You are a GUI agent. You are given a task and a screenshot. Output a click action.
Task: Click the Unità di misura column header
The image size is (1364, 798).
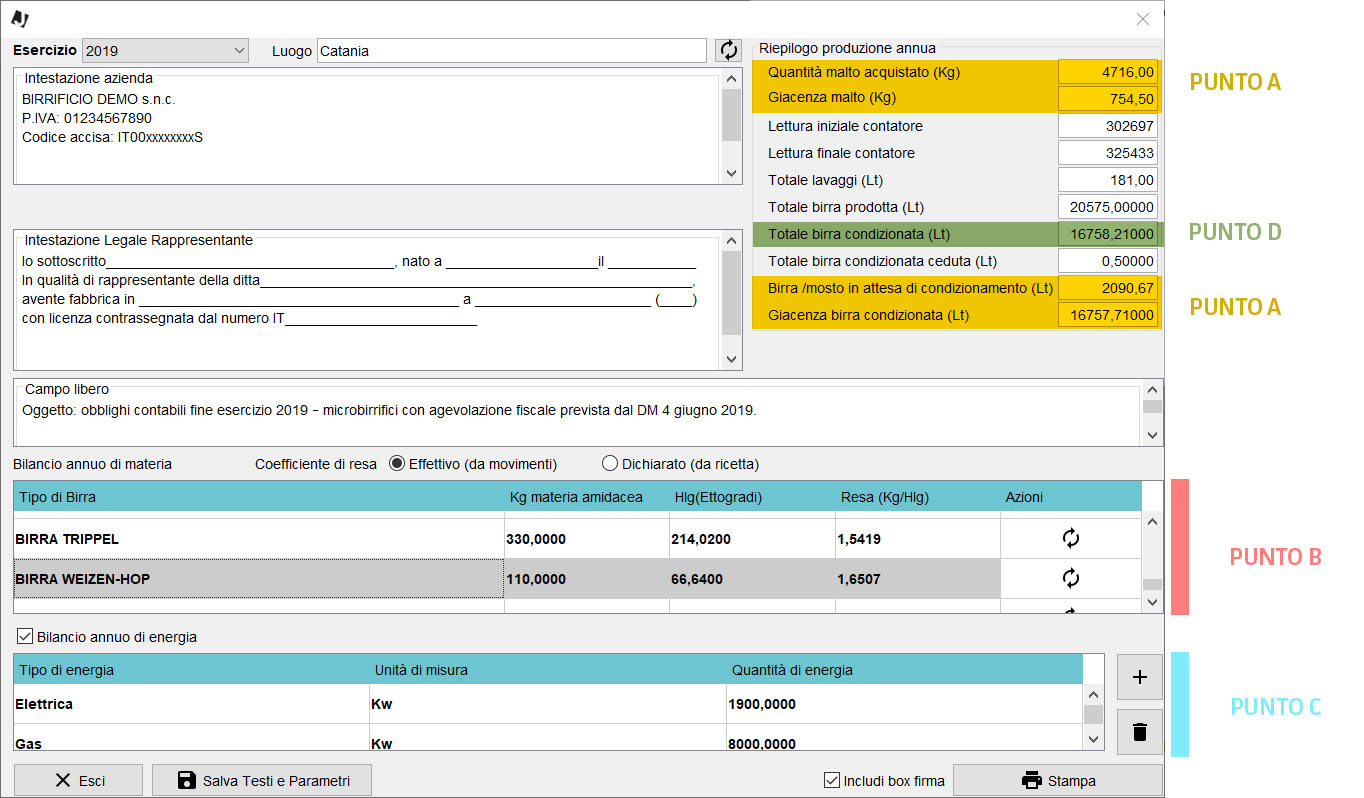(548, 670)
